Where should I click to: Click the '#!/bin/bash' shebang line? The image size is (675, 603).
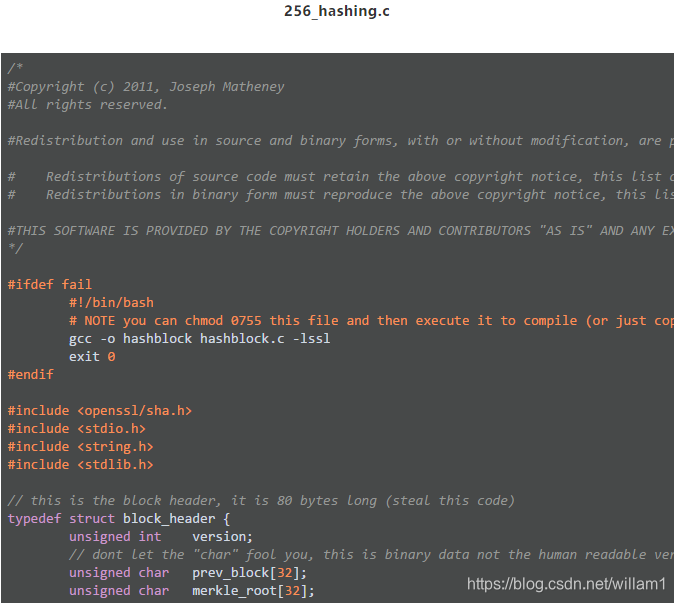pyautogui.click(x=111, y=303)
